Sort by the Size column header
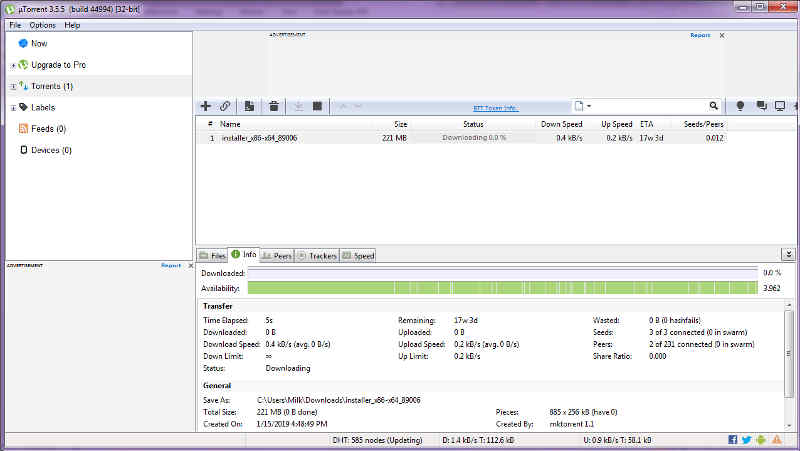 click(x=401, y=124)
